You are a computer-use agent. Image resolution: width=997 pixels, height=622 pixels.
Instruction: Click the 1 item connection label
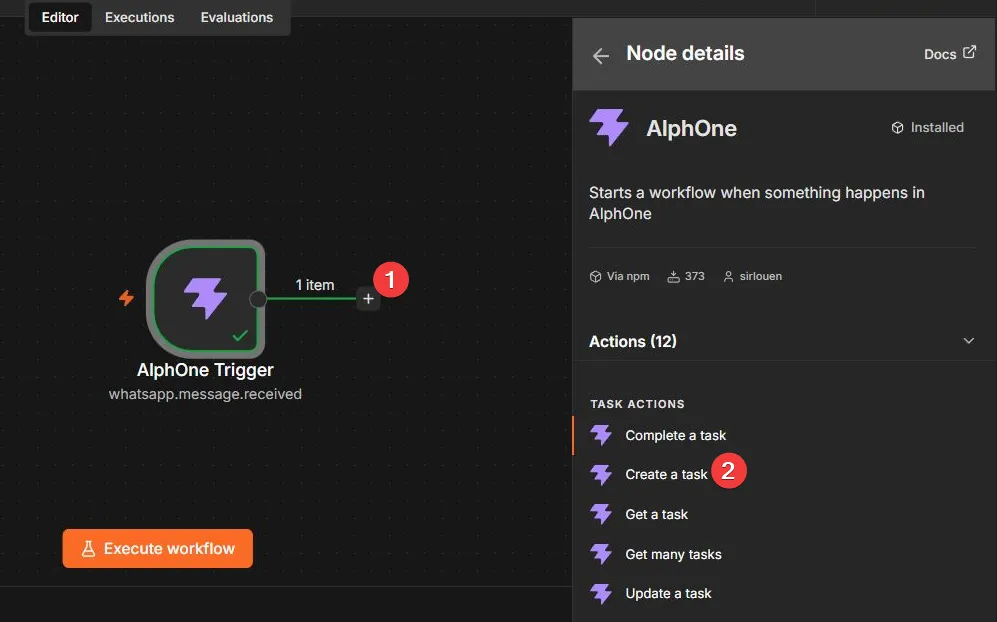coord(315,285)
